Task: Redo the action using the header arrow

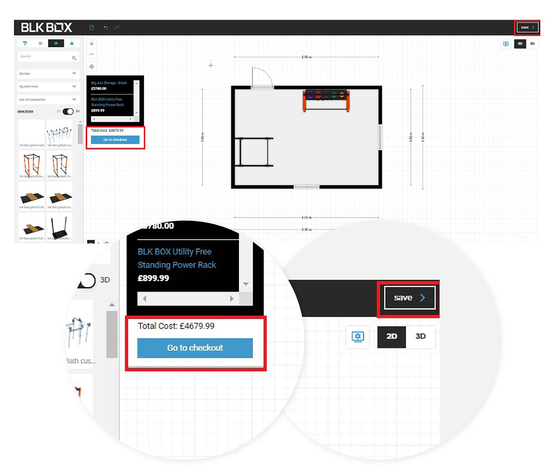Action: [116, 27]
